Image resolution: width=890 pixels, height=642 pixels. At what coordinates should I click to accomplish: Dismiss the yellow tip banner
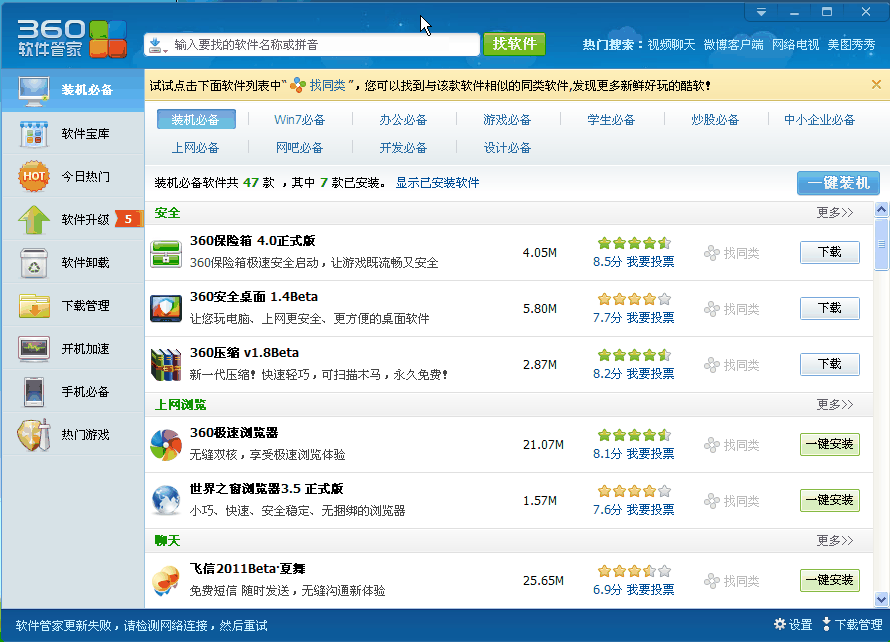(876, 85)
